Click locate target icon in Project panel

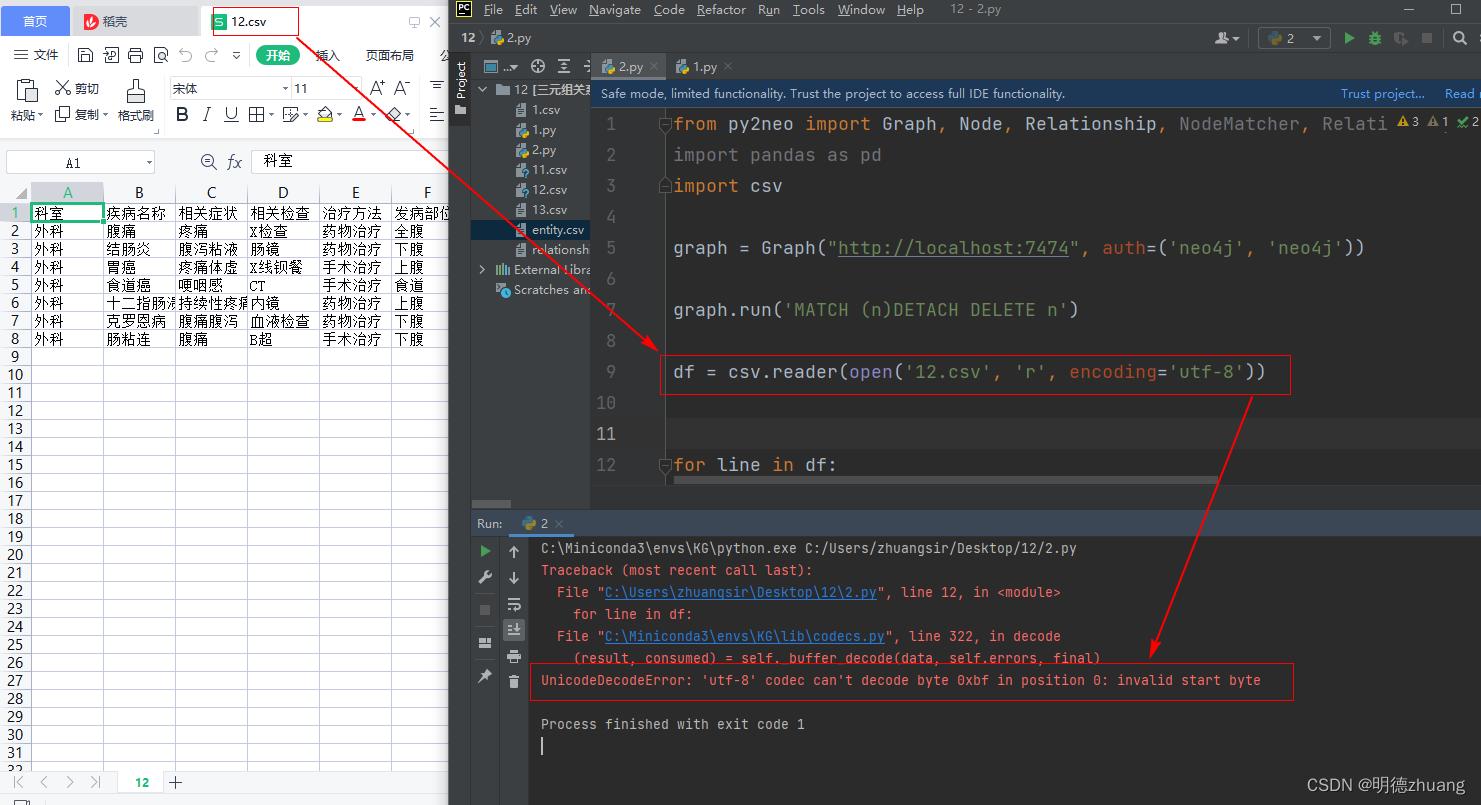click(538, 67)
